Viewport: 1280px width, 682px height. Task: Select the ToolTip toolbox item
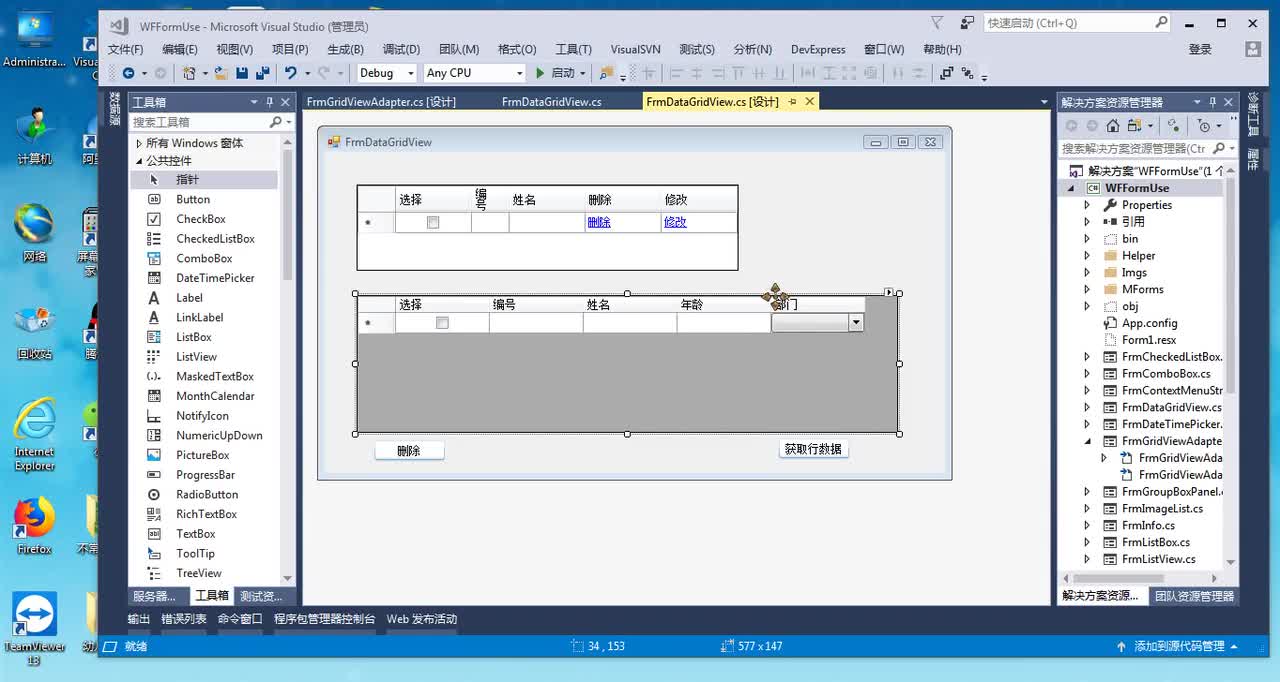click(x=195, y=553)
